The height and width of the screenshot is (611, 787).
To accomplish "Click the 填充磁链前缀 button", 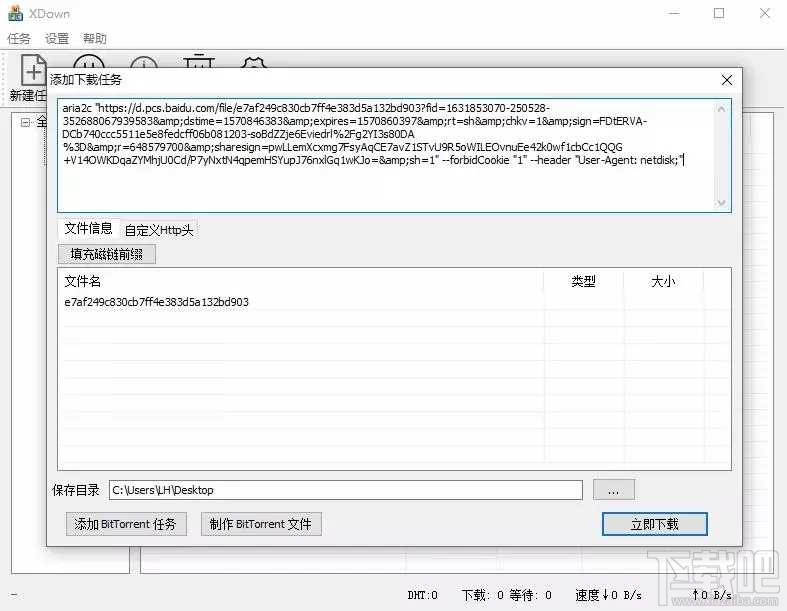I will [x=106, y=254].
